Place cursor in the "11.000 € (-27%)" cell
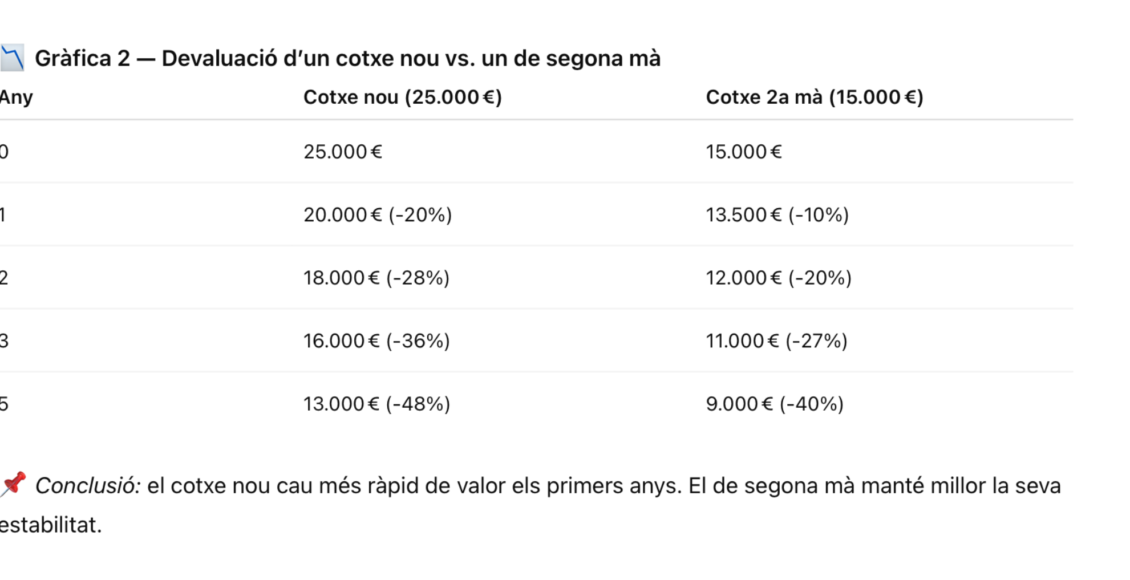Screen dimensions: 1130x580 tap(776, 341)
